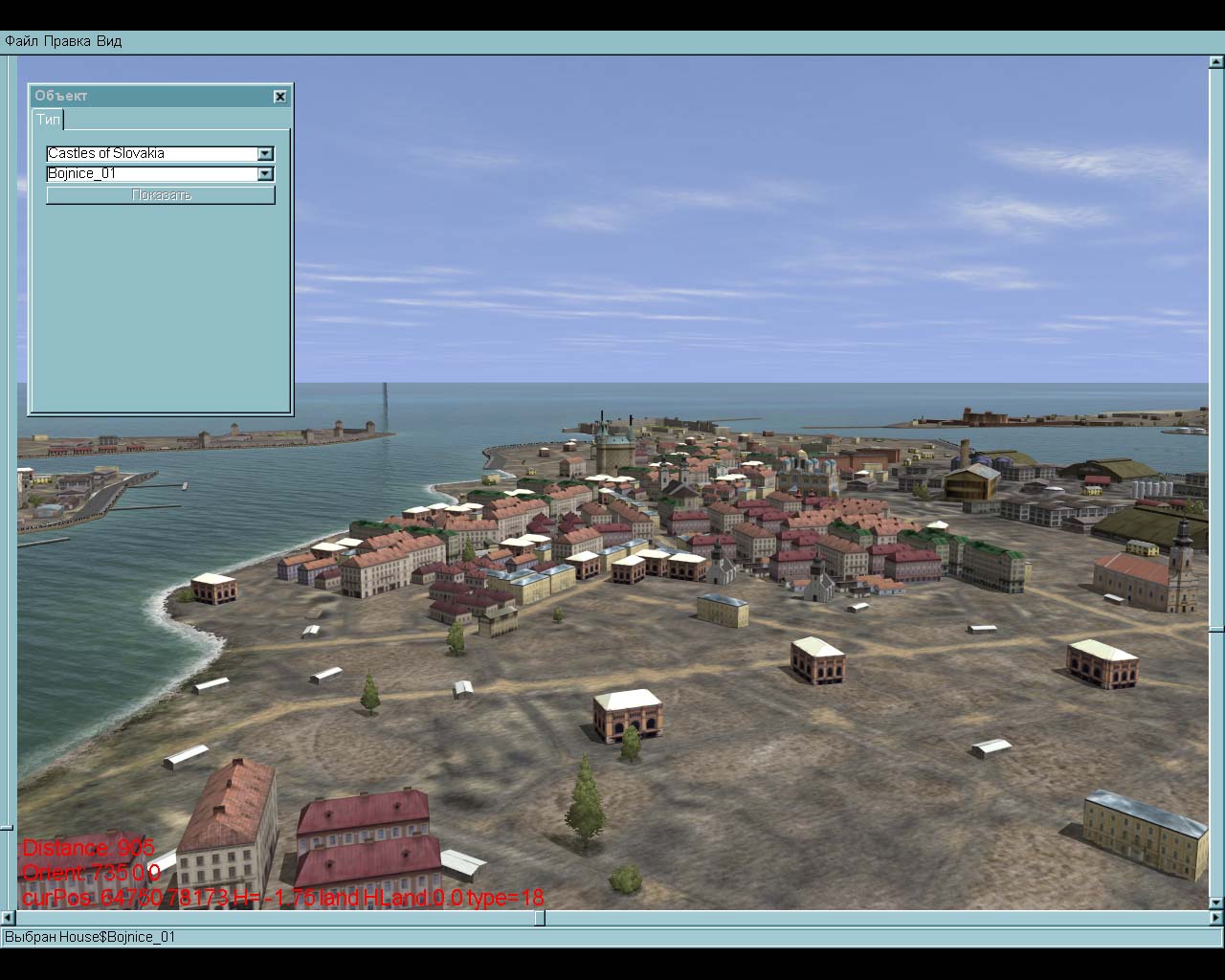Click the red "Distance: 905" readout

(x=88, y=848)
